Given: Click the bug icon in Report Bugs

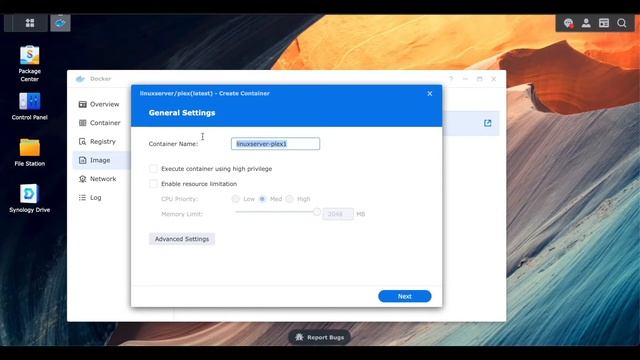Looking at the screenshot, I should point(299,337).
